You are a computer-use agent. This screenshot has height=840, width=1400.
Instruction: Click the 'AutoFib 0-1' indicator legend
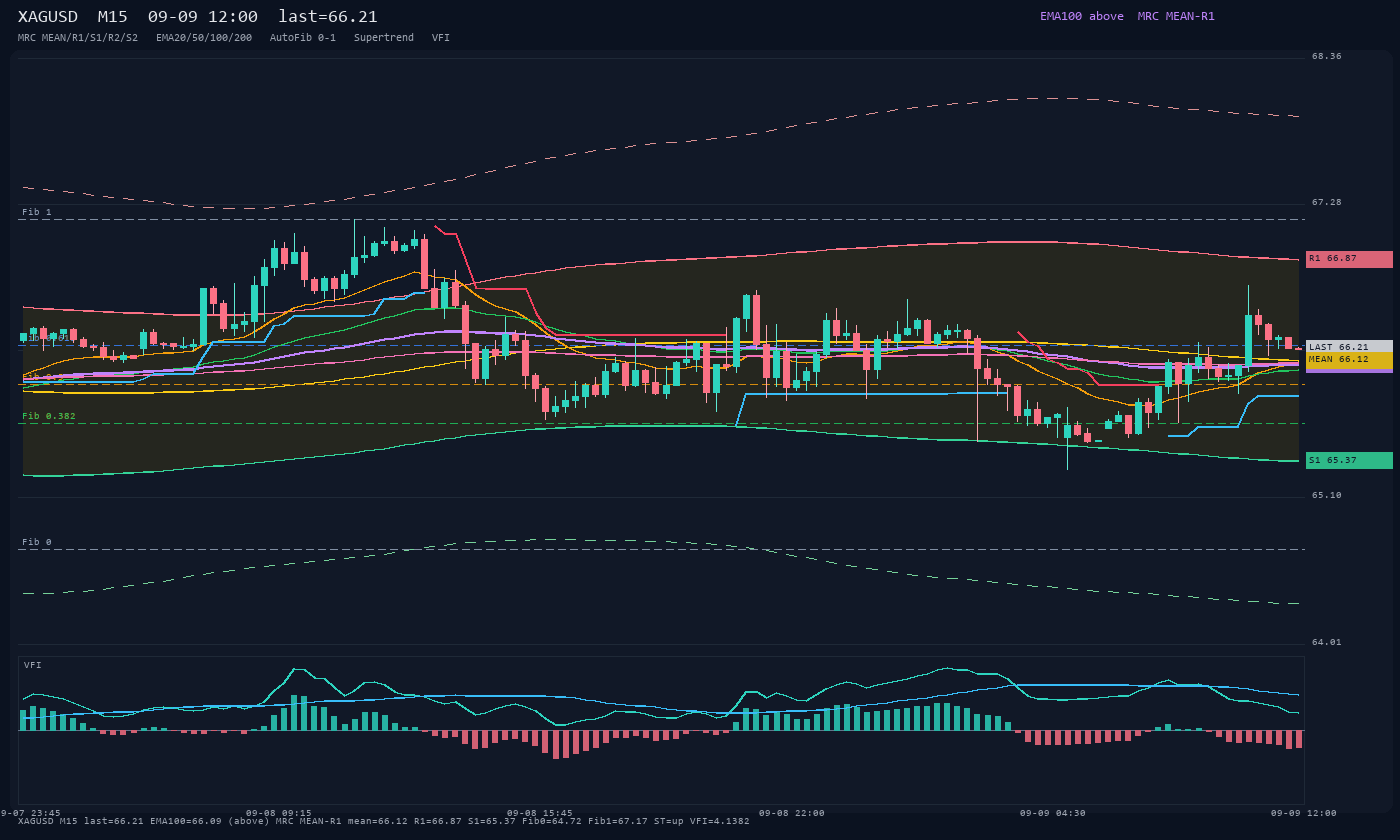303,38
